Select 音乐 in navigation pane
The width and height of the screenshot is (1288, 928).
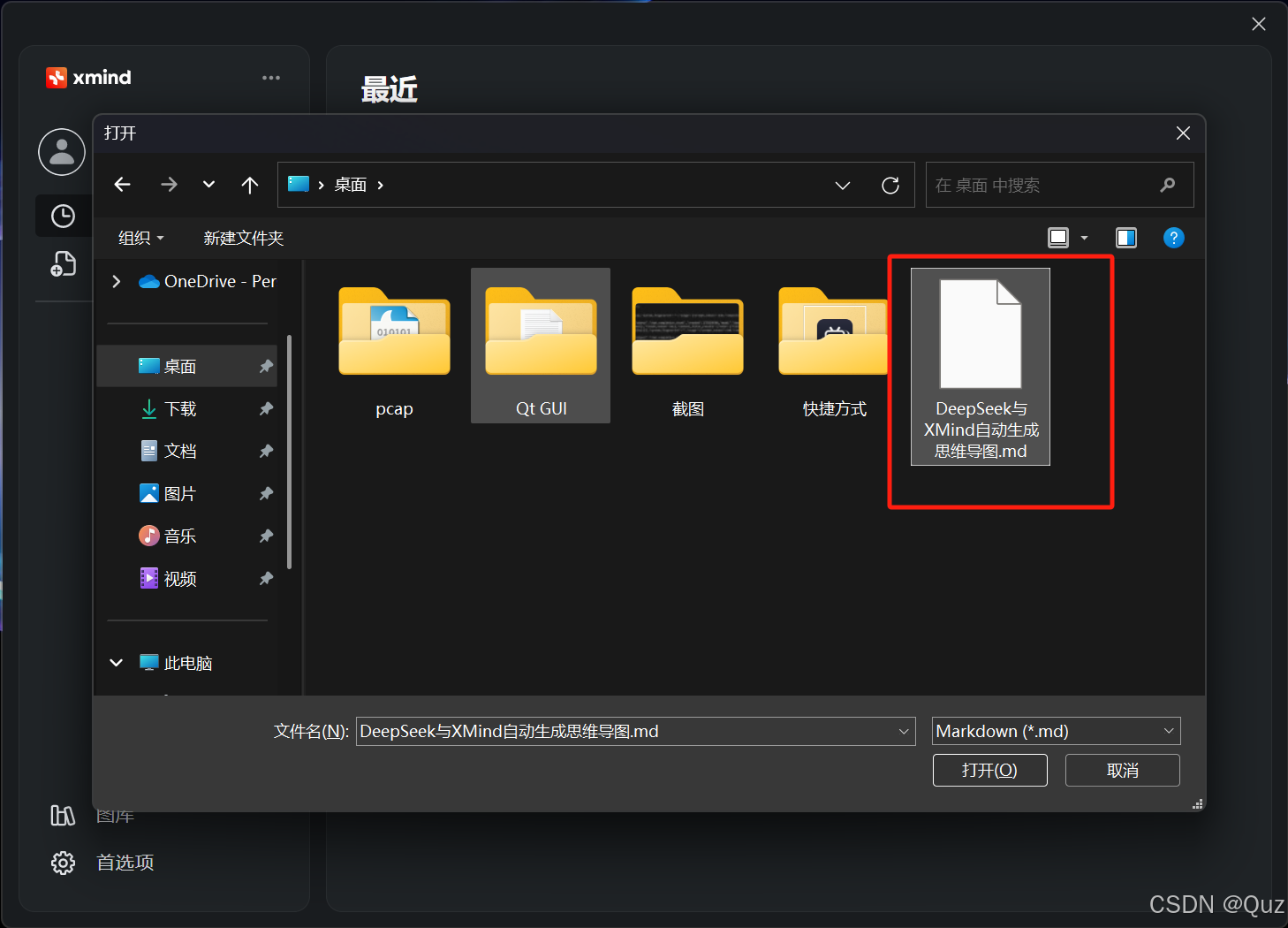(186, 536)
